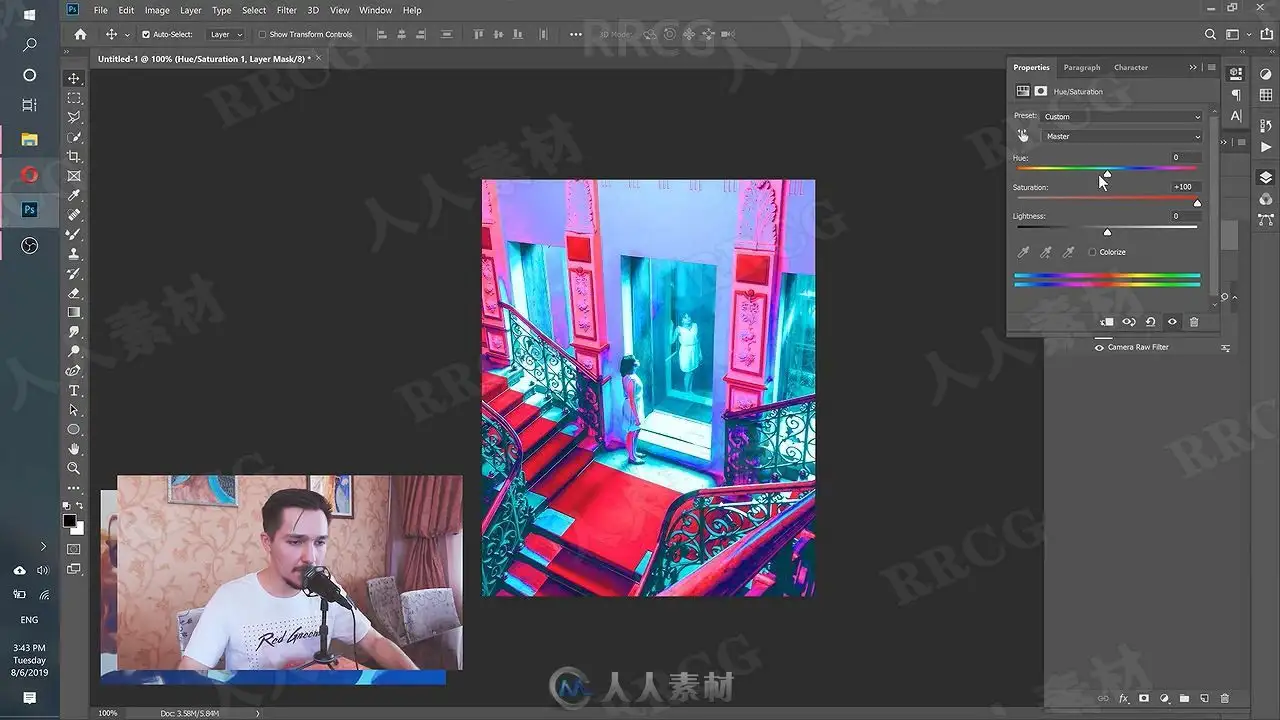This screenshot has height=720, width=1280.
Task: Switch foreground and background colors
Action: click(x=79, y=506)
